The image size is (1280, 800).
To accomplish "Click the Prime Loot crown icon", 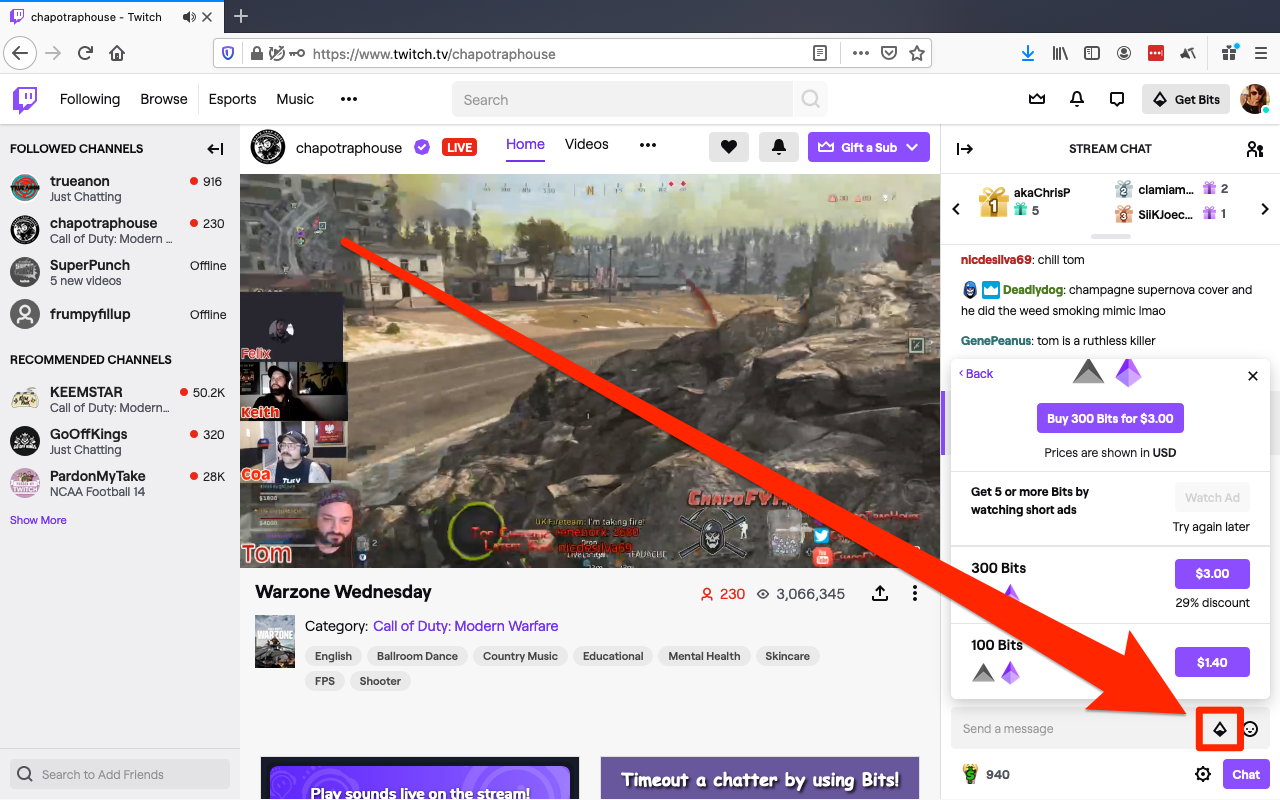I will [1037, 99].
